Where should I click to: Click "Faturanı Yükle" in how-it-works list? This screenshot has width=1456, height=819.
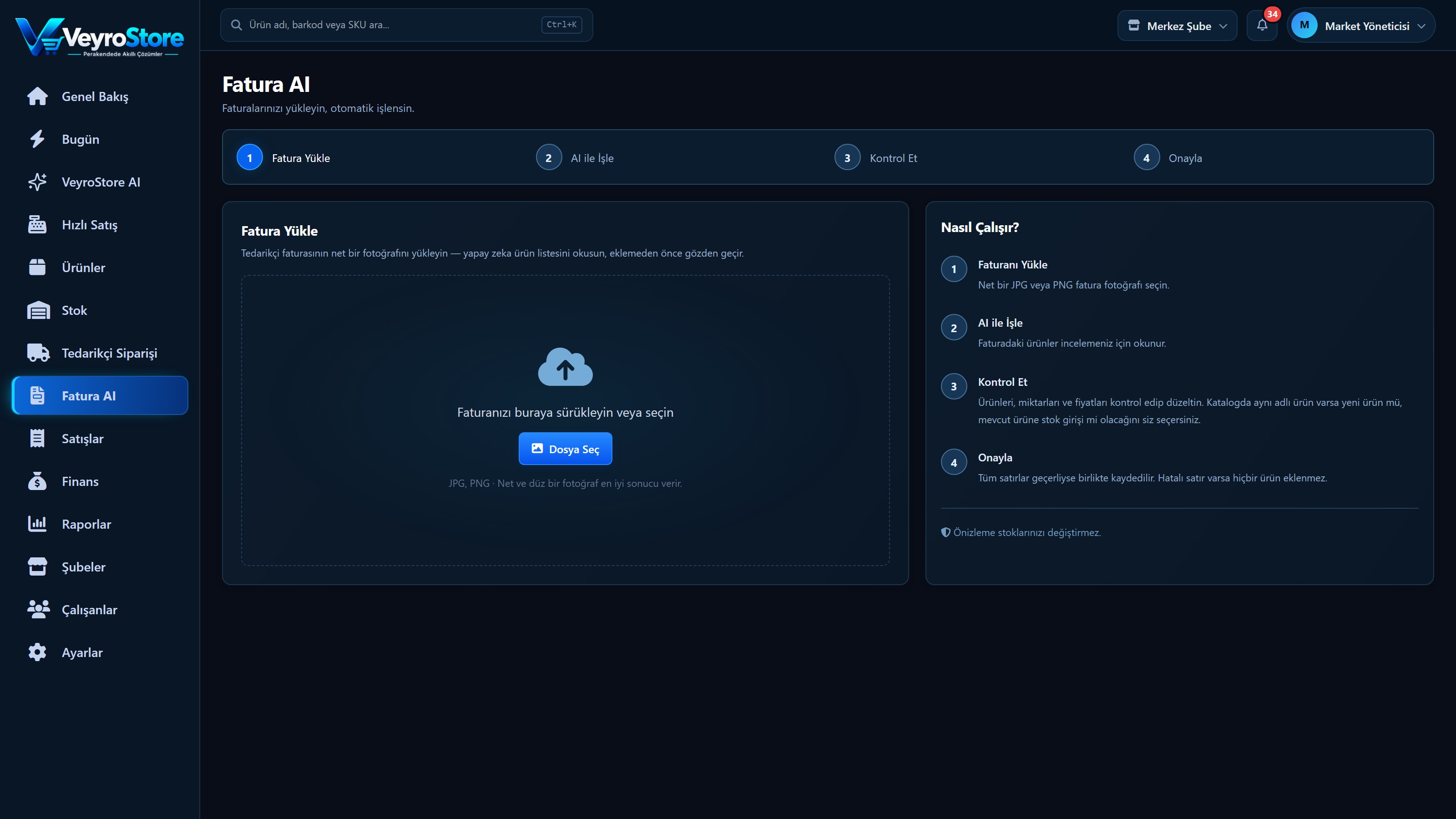click(1012, 264)
